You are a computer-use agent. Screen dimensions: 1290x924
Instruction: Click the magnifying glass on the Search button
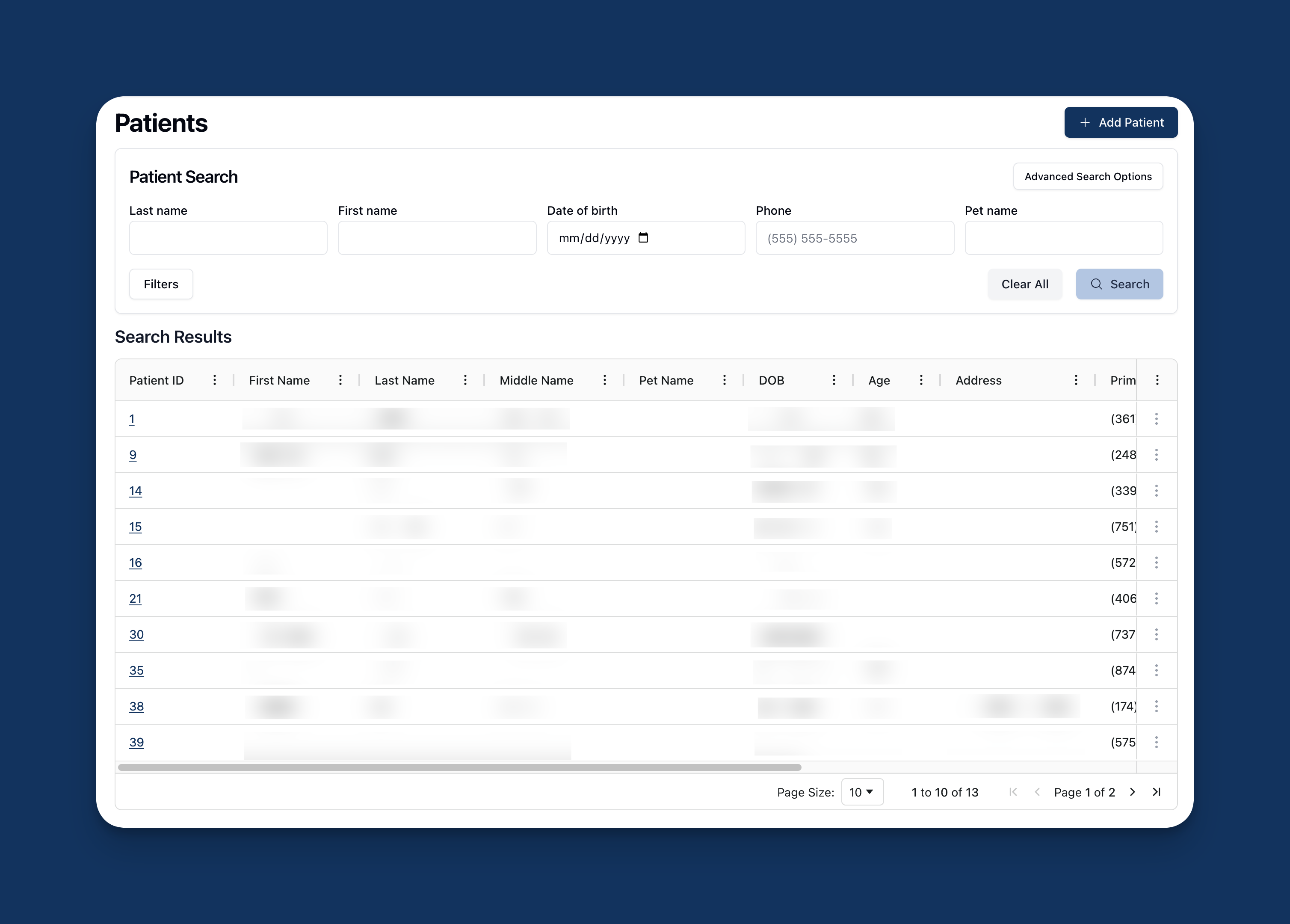(1096, 284)
